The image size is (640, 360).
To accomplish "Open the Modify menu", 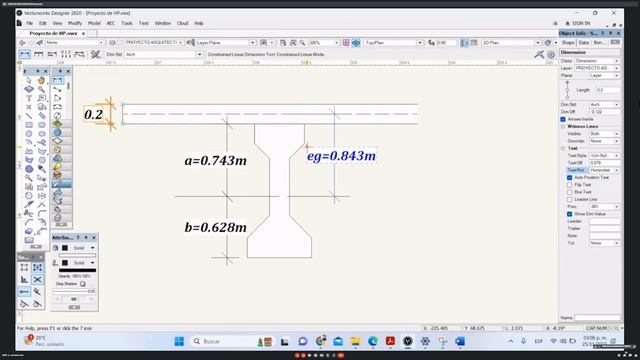I will pos(75,23).
